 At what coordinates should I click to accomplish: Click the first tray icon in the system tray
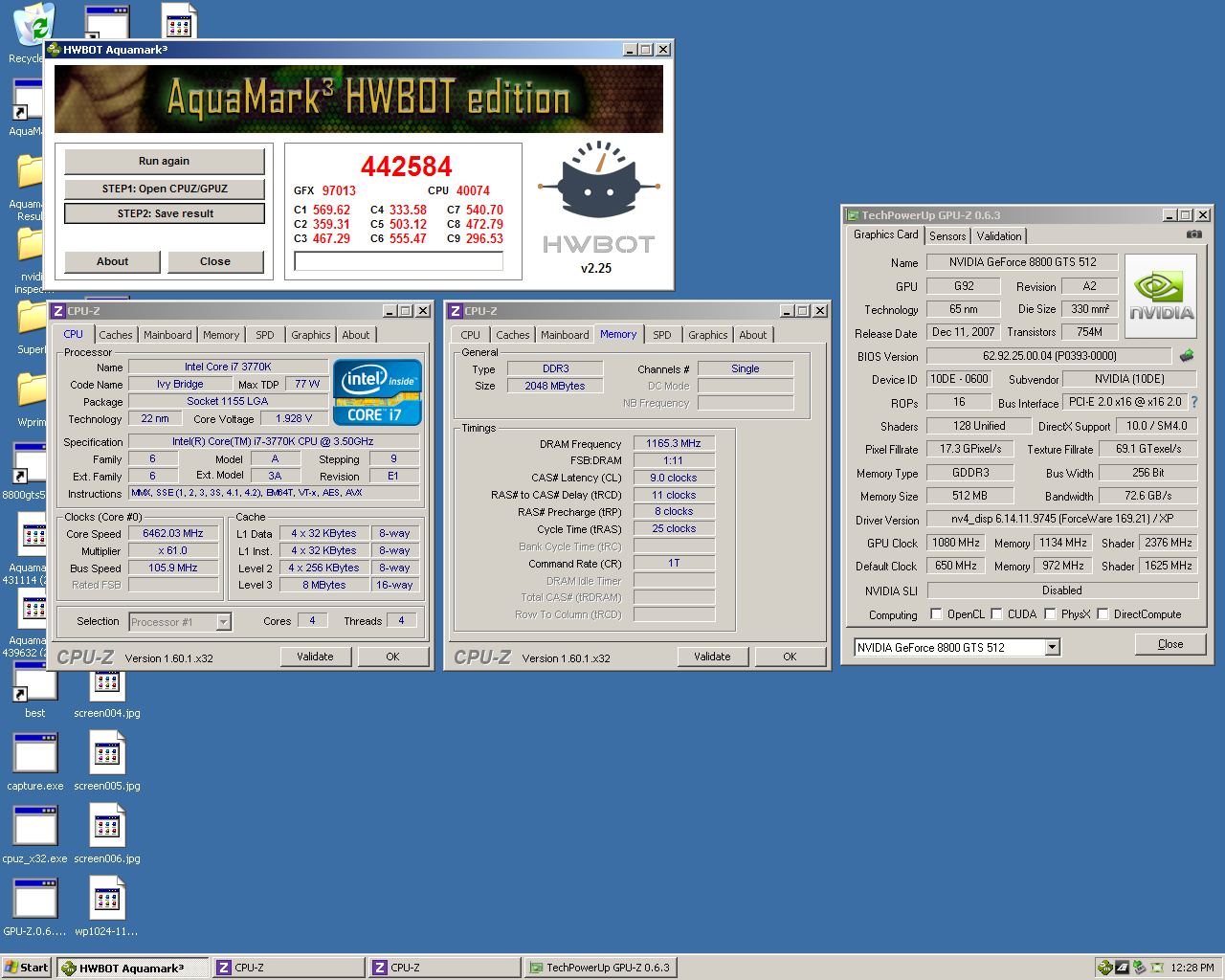coord(1105,968)
